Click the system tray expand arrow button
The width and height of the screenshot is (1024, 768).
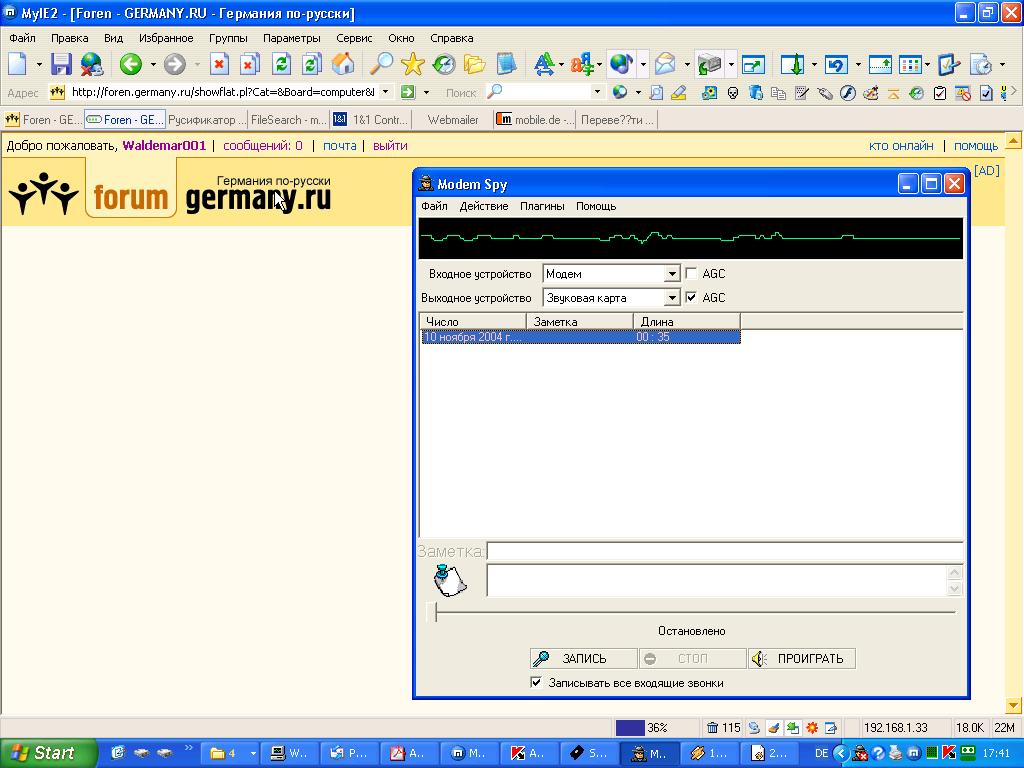click(842, 753)
